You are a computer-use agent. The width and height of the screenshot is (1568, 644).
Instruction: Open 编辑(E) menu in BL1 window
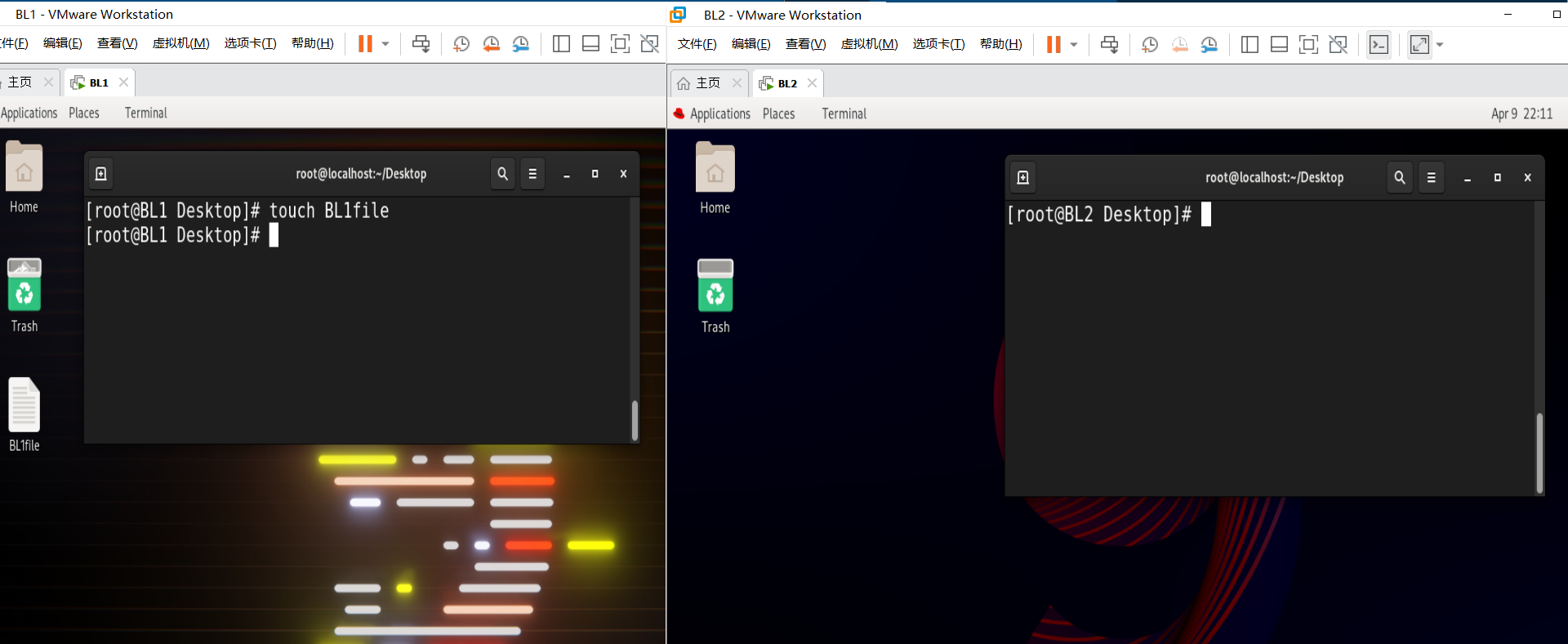point(63,43)
